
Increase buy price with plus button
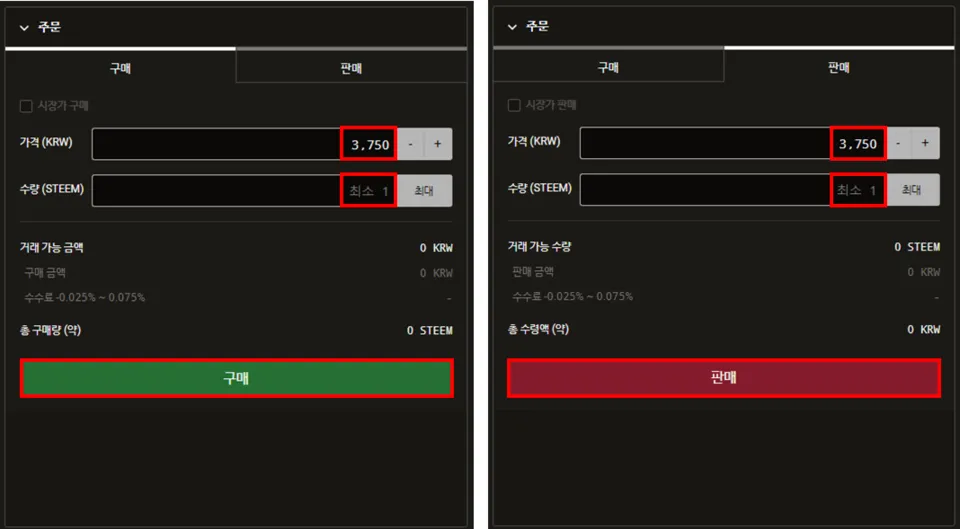click(x=438, y=144)
